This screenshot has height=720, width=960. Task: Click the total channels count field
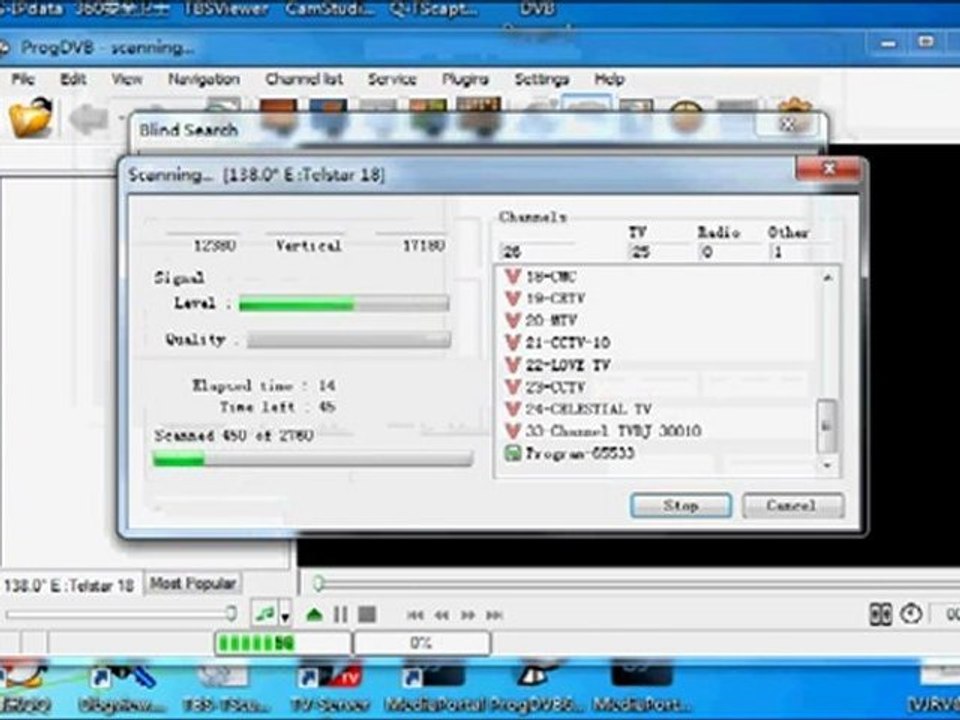(x=538, y=252)
